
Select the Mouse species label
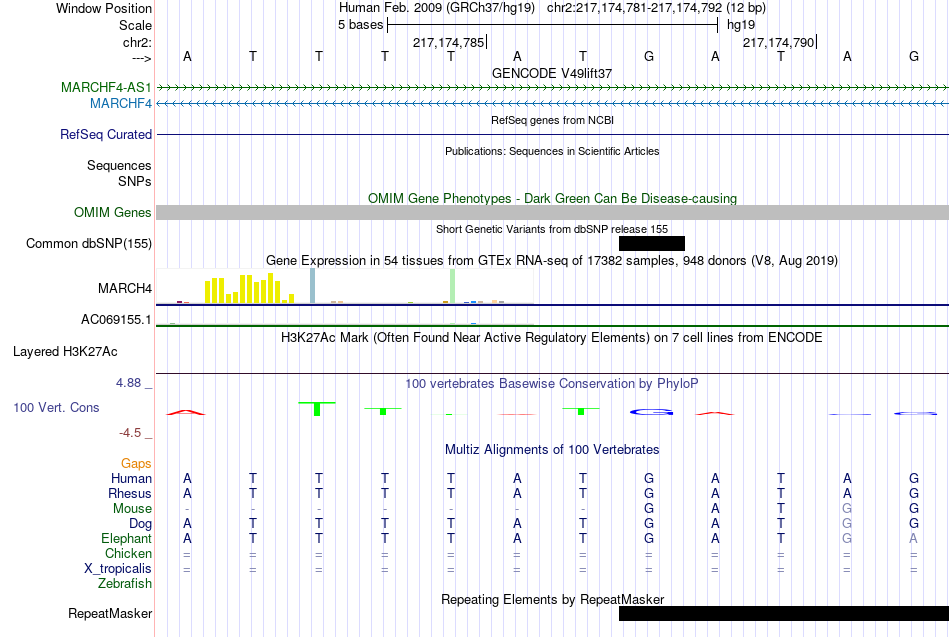tap(132, 509)
